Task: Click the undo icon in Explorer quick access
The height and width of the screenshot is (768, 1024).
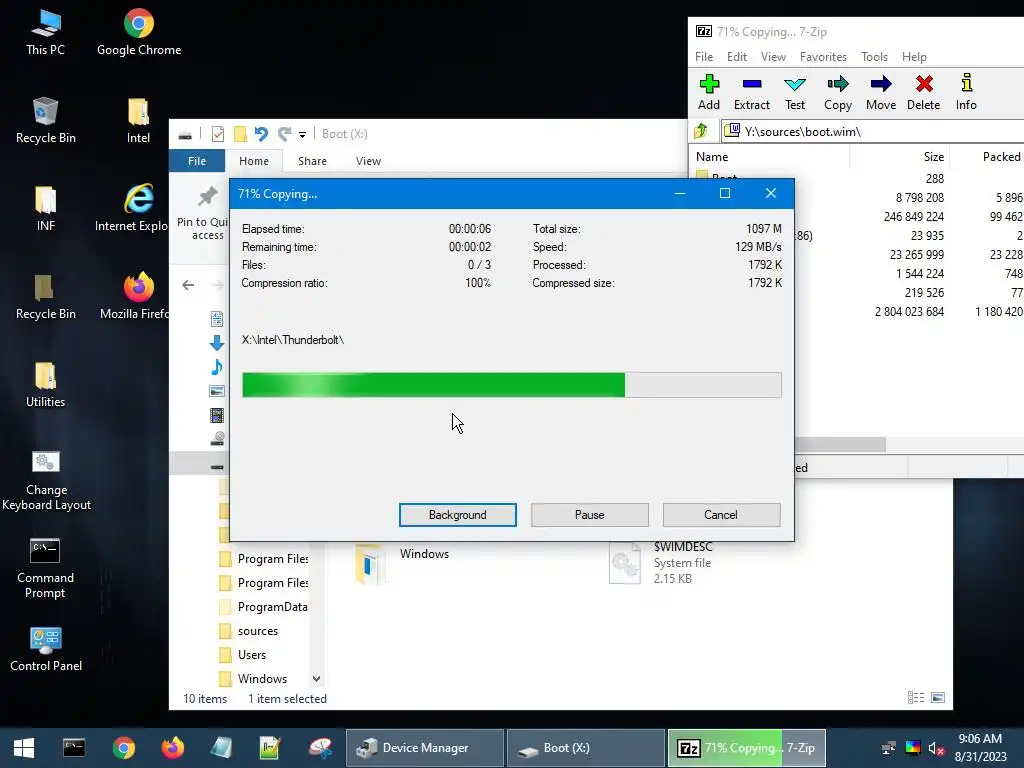Action: point(261,134)
